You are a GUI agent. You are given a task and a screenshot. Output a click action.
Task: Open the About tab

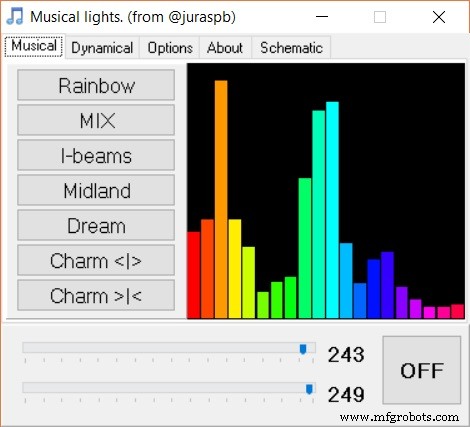225,48
